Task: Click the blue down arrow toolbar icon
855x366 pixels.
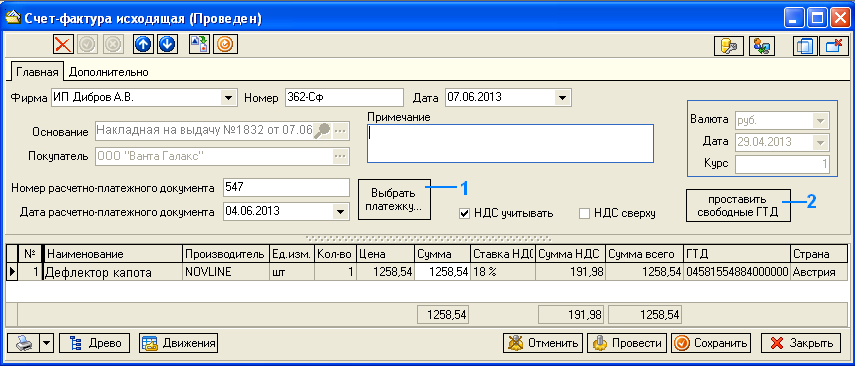Action: coord(167,44)
